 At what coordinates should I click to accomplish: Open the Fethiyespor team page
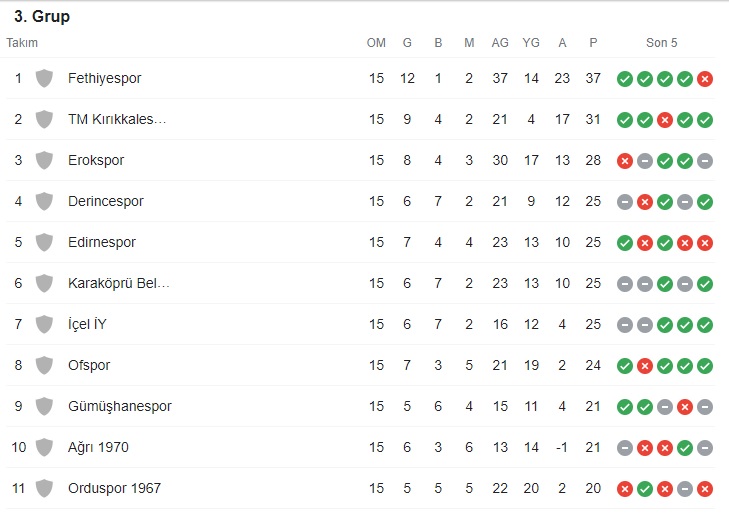pyautogui.click(x=105, y=78)
